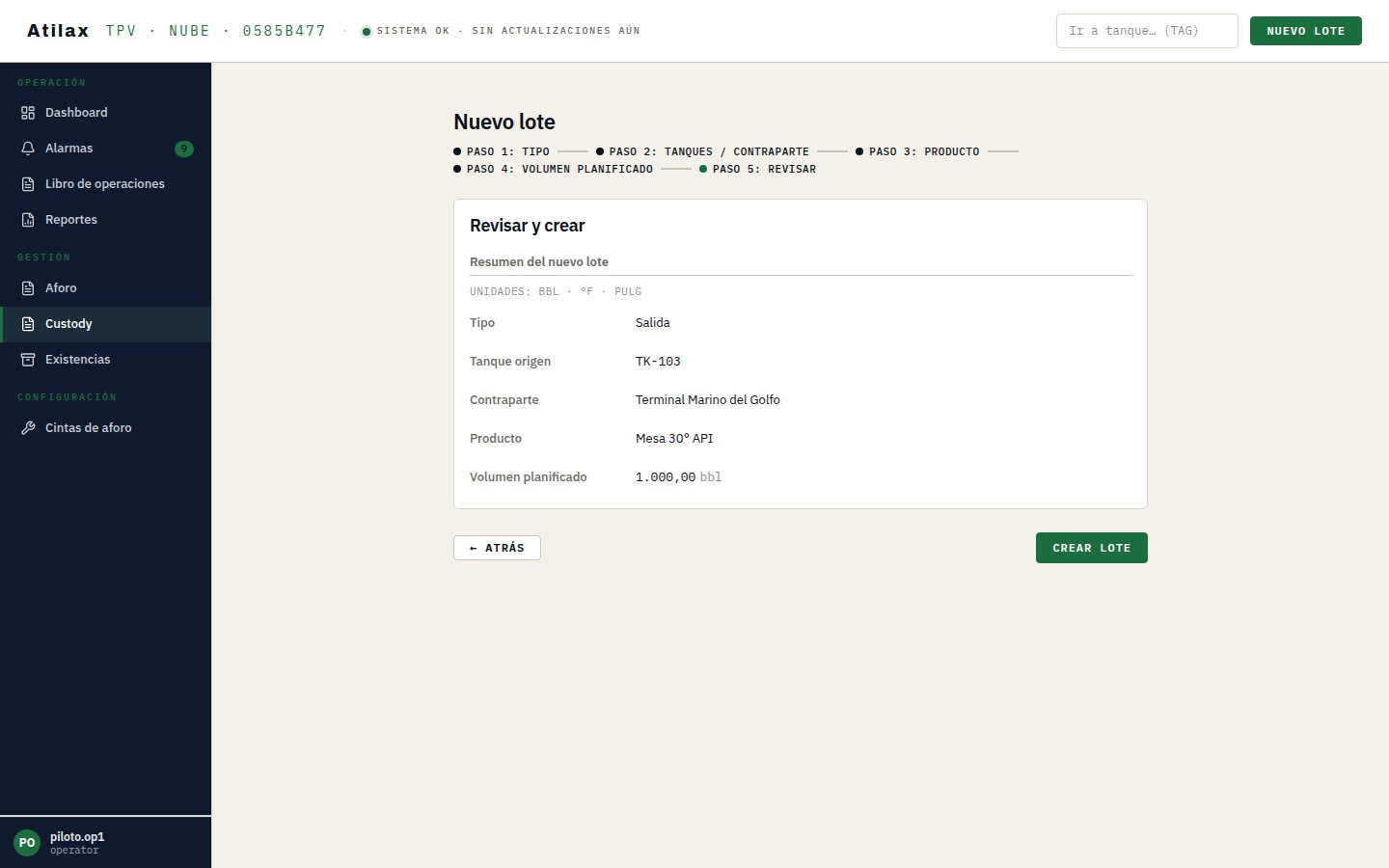Screen dimensions: 1389x868
Task: Click the Aforo document icon
Action: click(x=28, y=288)
